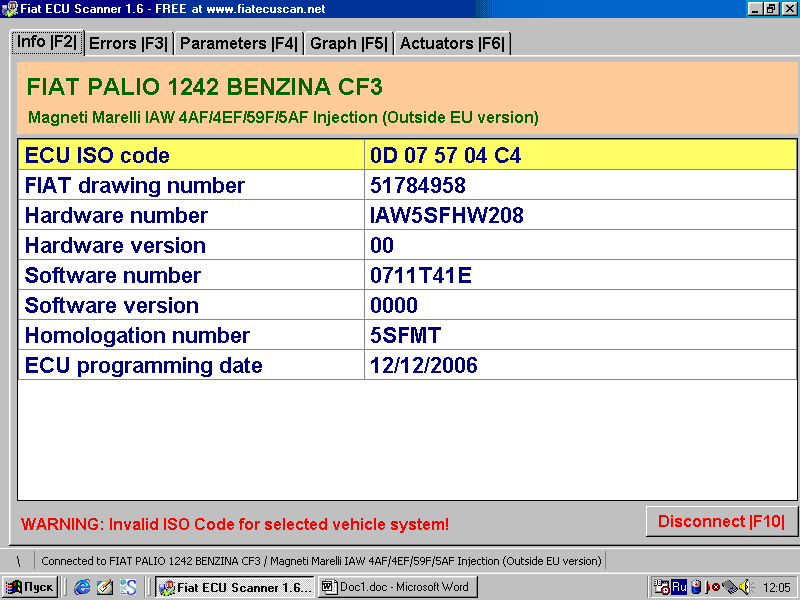Viewport: 800px width, 600px height.
Task: Open the Errors |F3| tab
Action: click(x=129, y=43)
